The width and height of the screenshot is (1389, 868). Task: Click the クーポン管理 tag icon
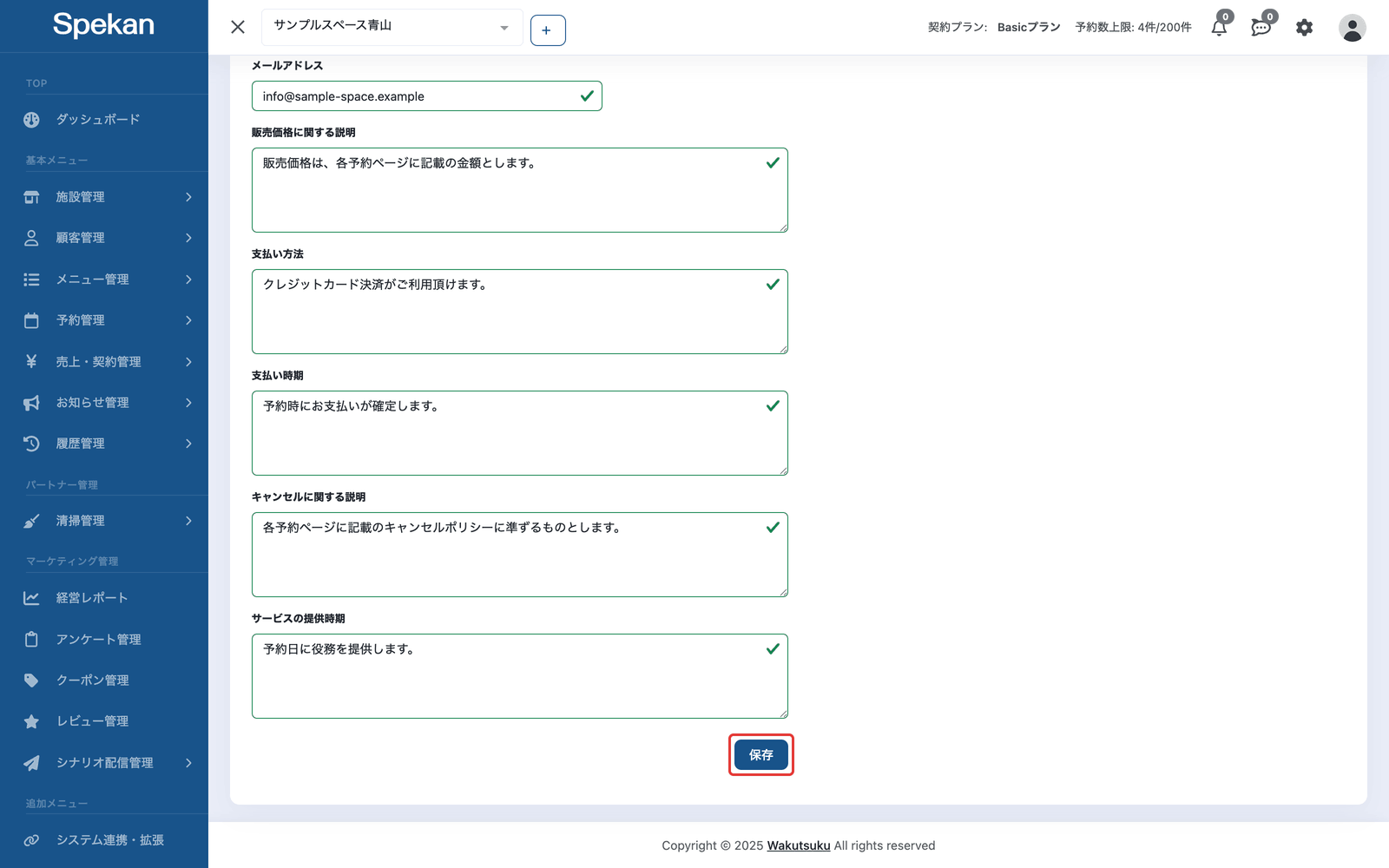click(31, 681)
